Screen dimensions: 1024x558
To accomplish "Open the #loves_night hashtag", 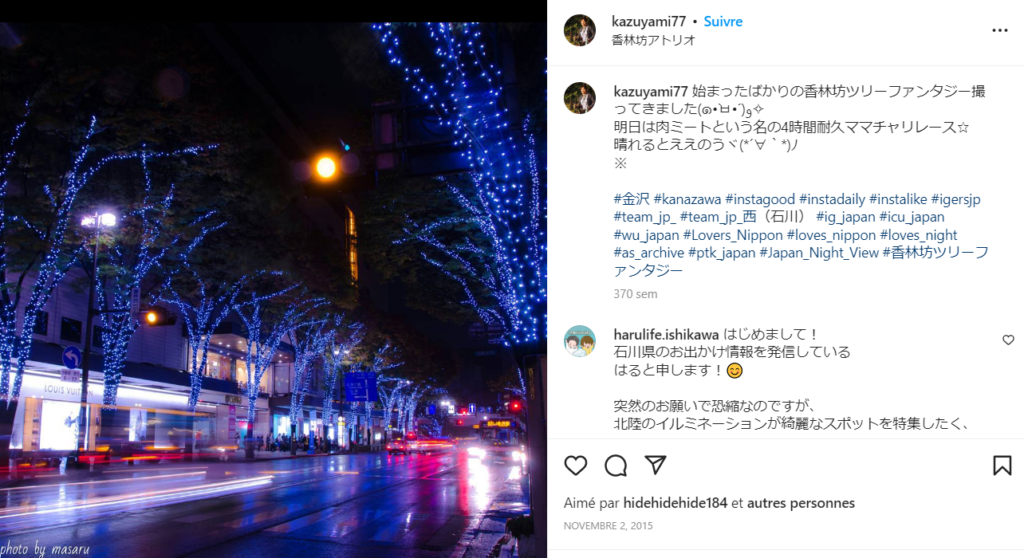I will [918, 235].
